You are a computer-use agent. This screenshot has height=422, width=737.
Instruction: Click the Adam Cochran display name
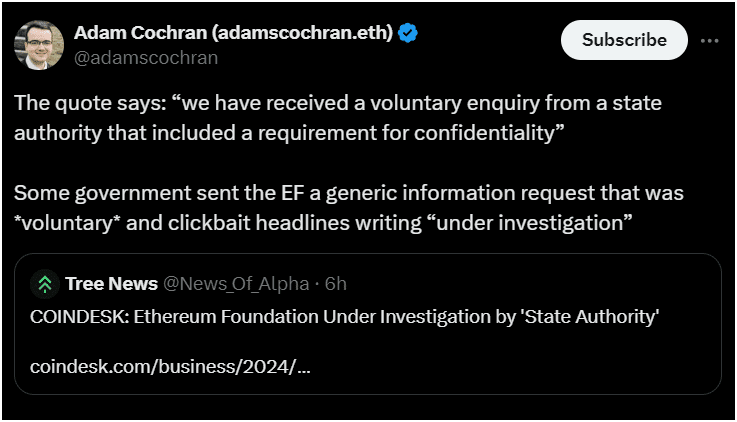tap(140, 33)
